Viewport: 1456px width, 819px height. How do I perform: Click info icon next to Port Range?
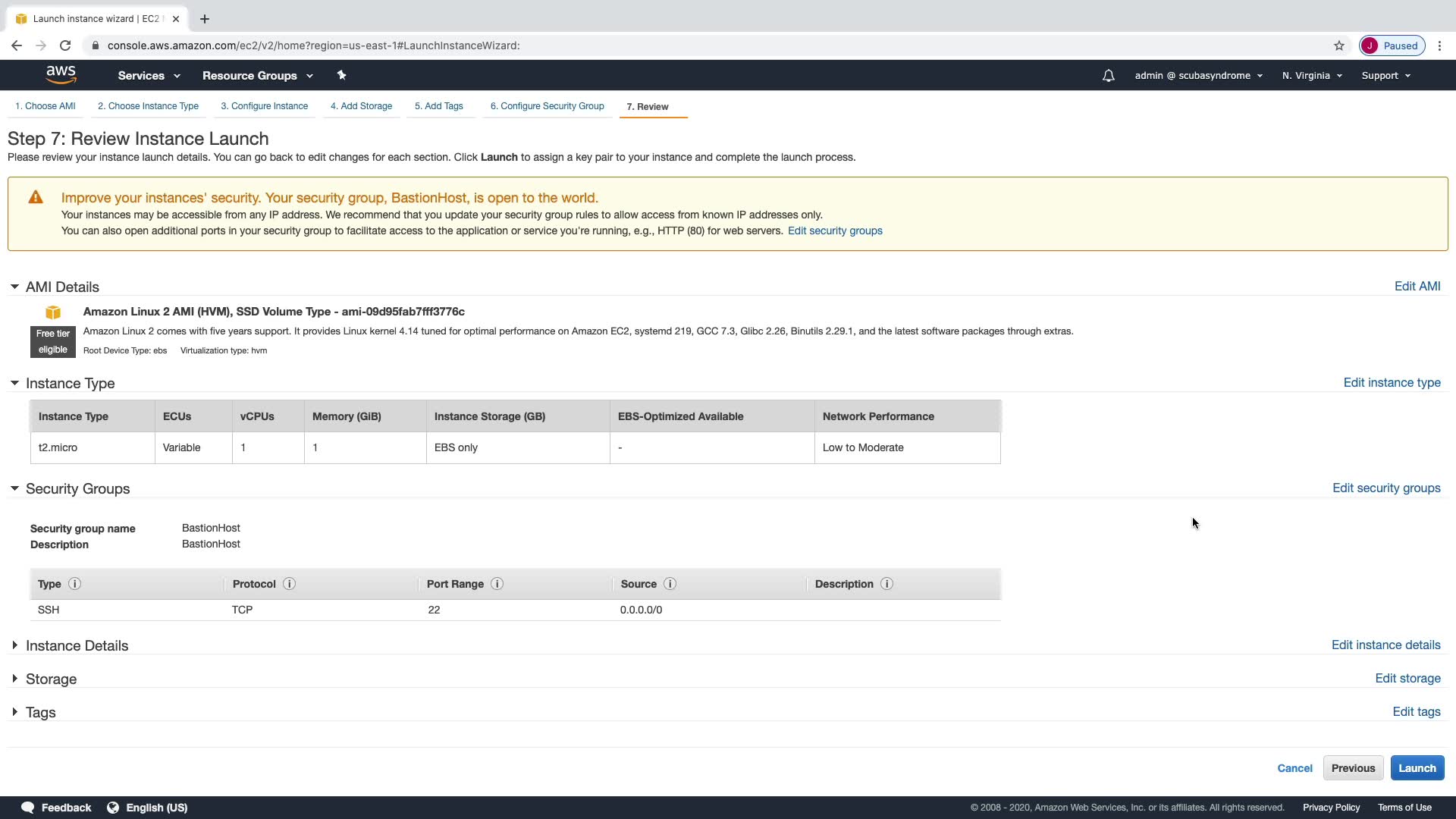[497, 584]
